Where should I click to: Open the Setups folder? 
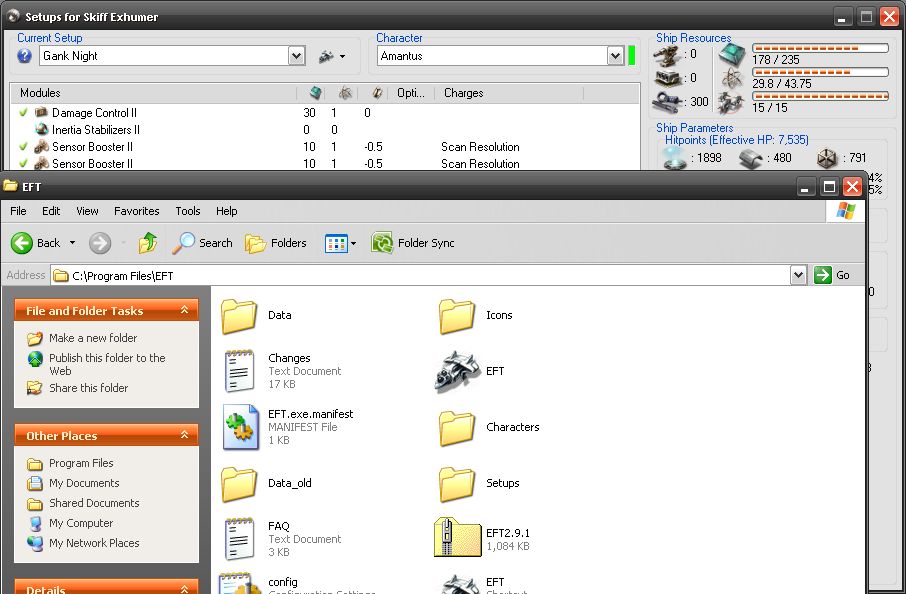(478, 483)
